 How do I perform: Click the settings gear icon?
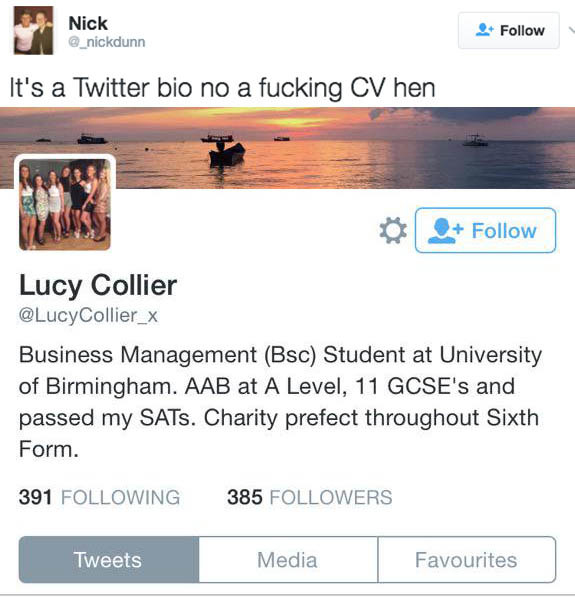tap(393, 230)
